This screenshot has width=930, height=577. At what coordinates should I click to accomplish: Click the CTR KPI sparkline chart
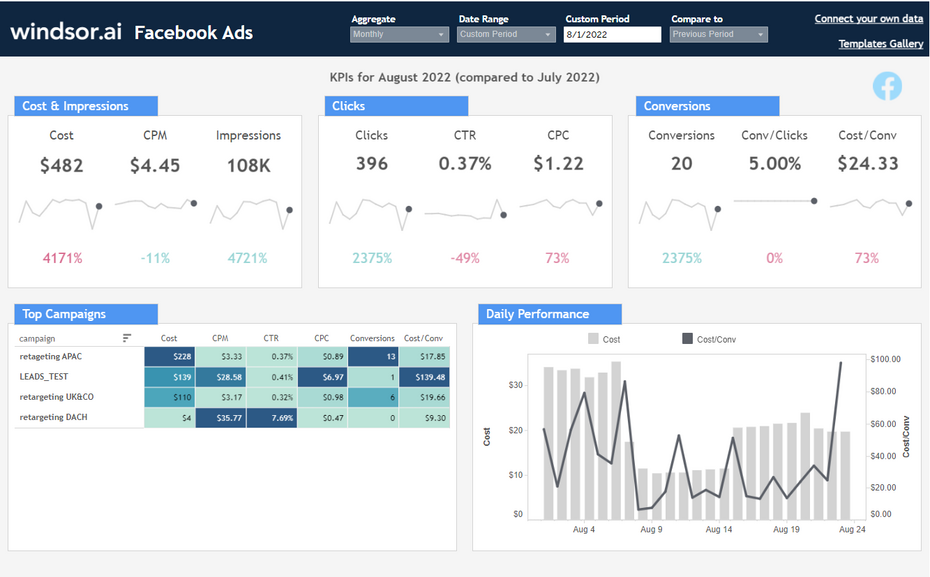pyautogui.click(x=466, y=211)
